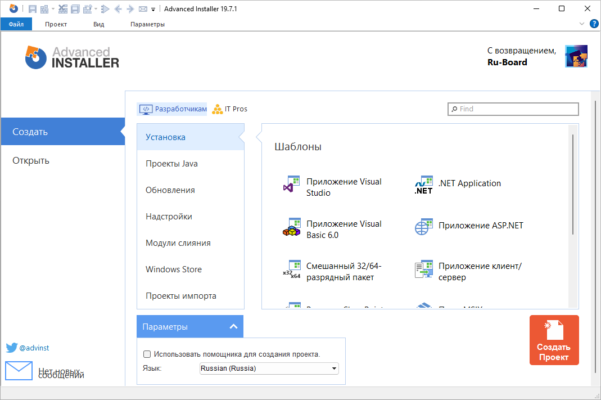
Task: Click 'Приложение клиент/сервер' template label
Action: point(480,271)
